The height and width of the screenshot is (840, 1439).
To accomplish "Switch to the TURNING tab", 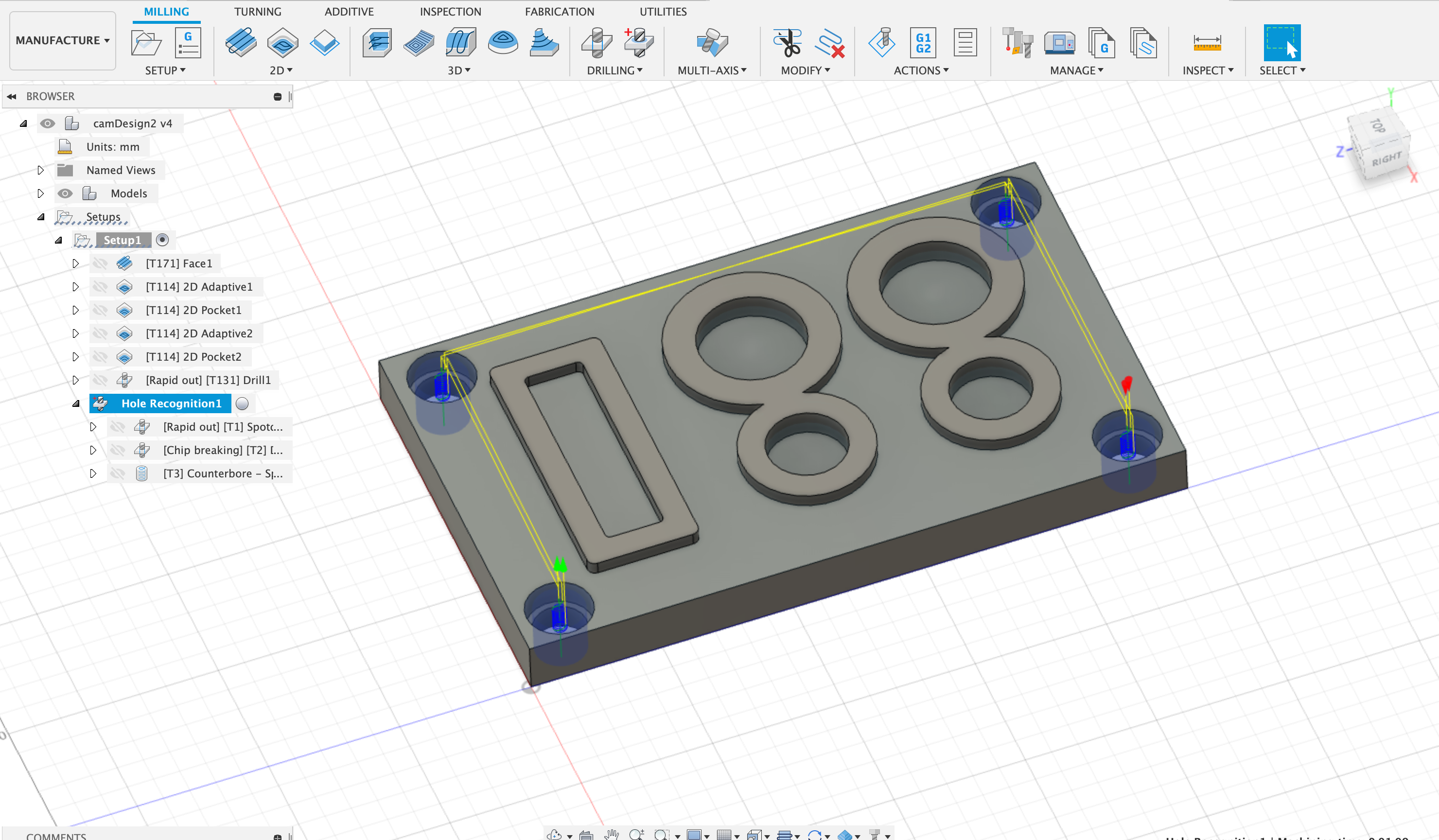I will (x=258, y=11).
